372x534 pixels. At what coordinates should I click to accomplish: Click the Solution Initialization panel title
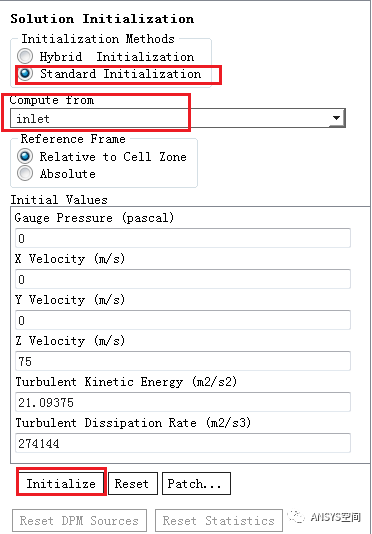click(102, 19)
